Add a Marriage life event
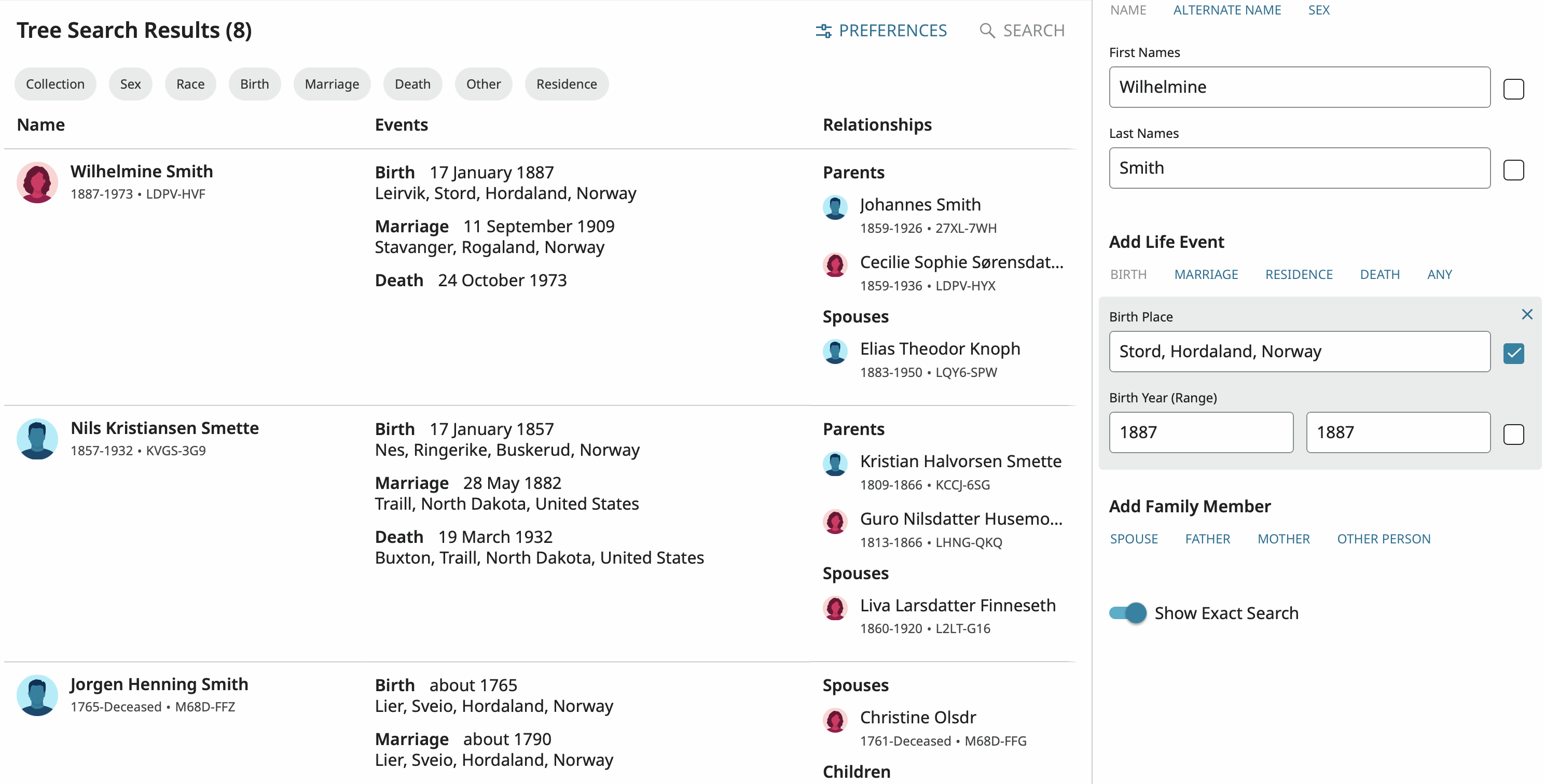The height and width of the screenshot is (784, 1545). coord(1206,274)
